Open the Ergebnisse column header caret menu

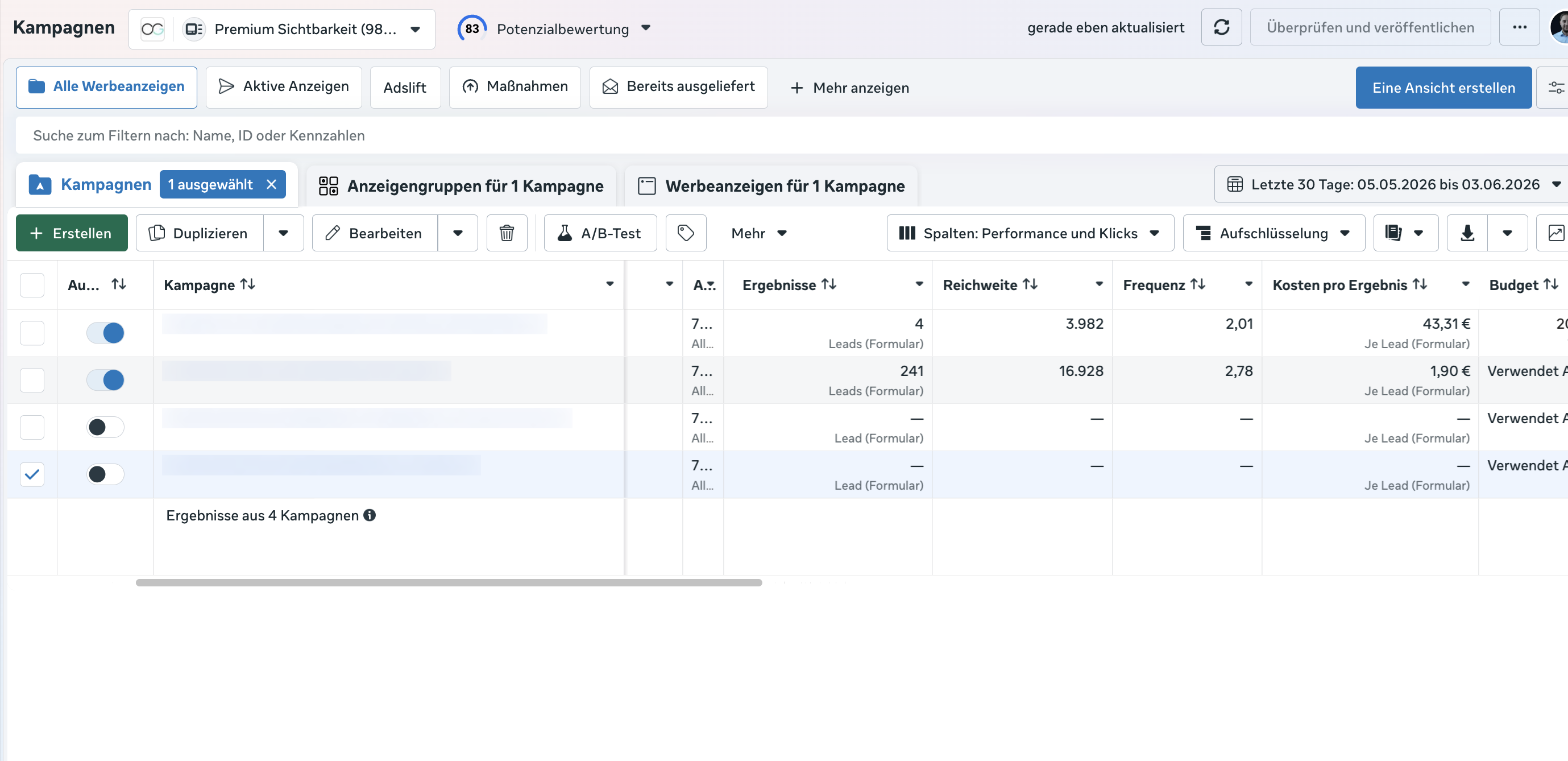(x=919, y=284)
